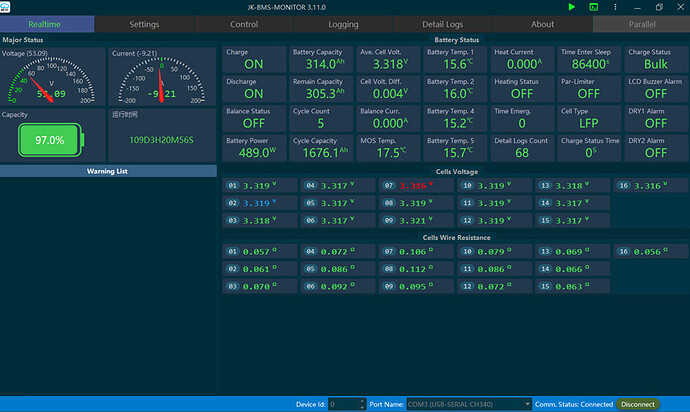
Task: Click the Balance Status OFF indicator
Action: pos(254,124)
